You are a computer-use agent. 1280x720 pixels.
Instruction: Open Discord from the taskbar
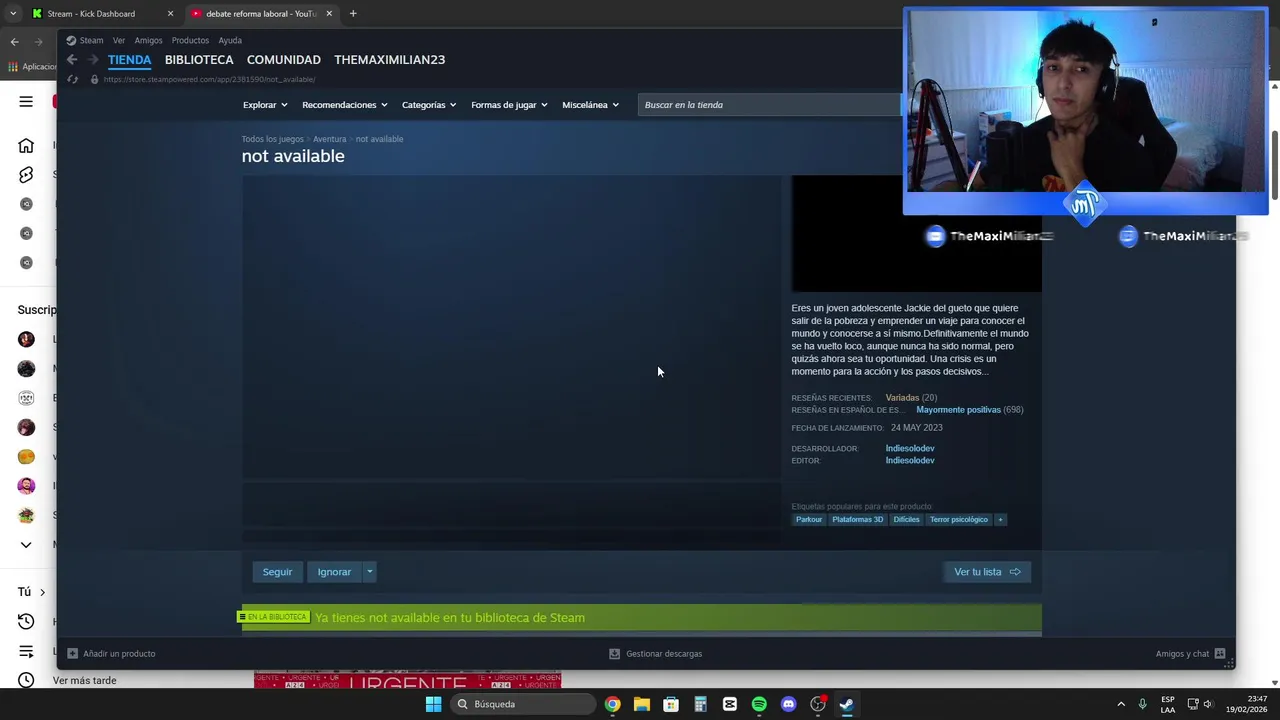788,704
